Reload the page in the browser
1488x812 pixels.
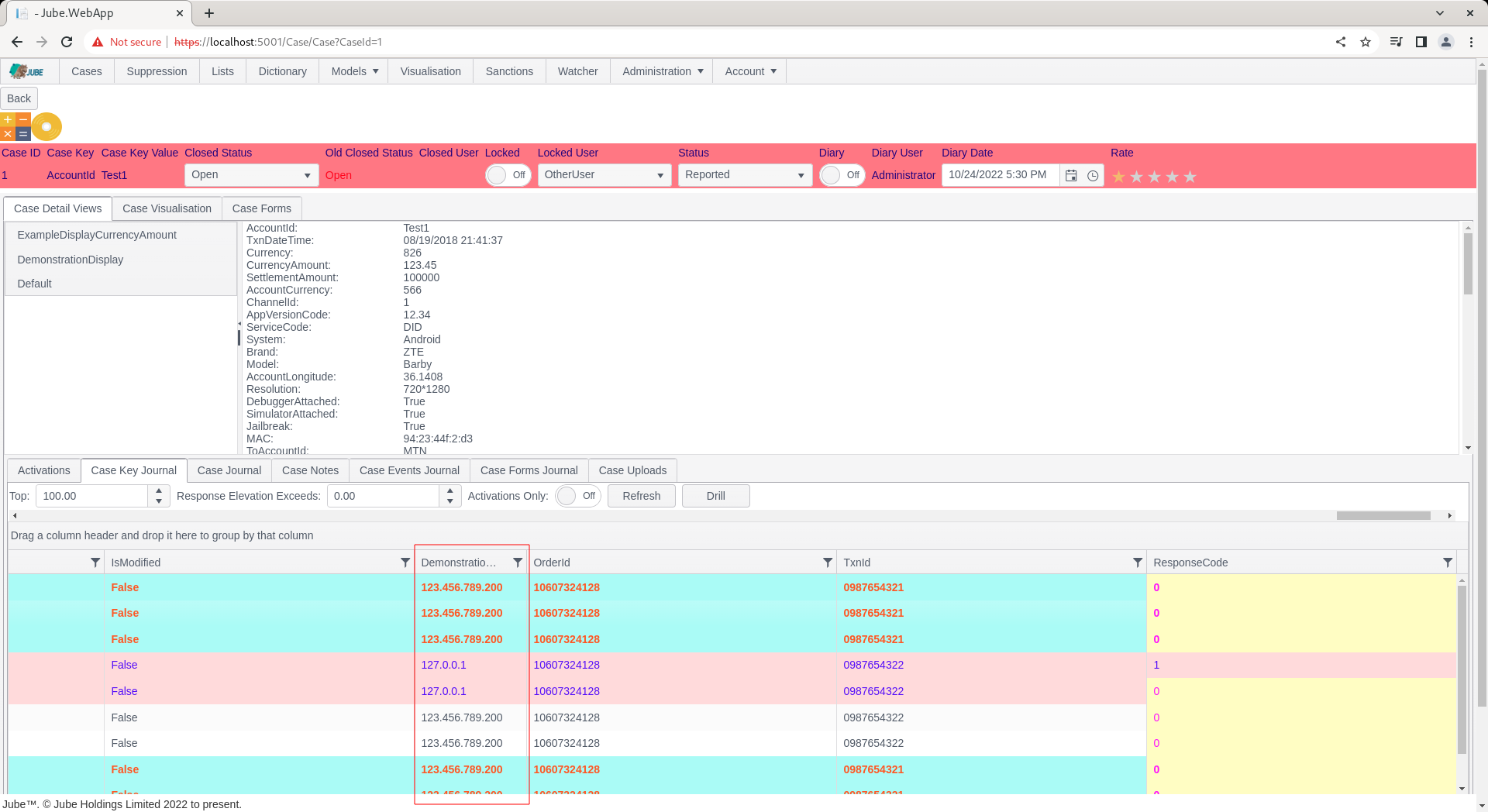[x=67, y=42]
